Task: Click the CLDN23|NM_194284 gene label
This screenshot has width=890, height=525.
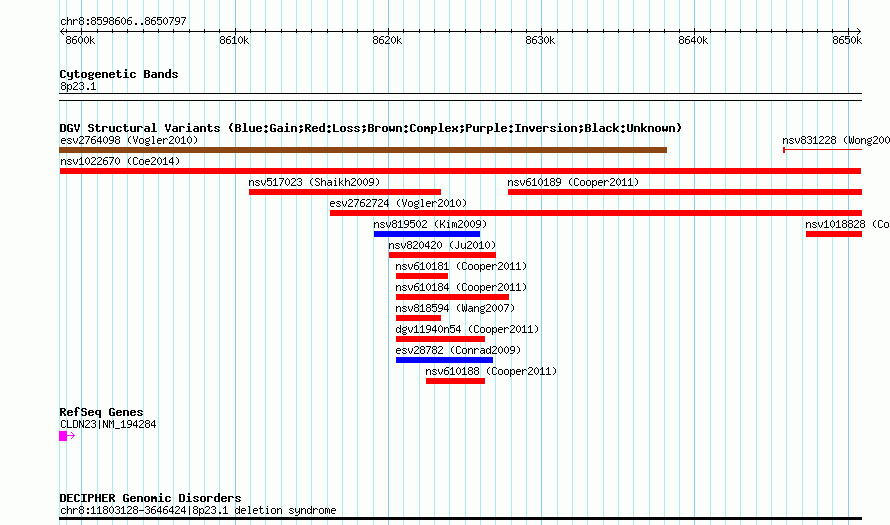Action: click(x=108, y=424)
